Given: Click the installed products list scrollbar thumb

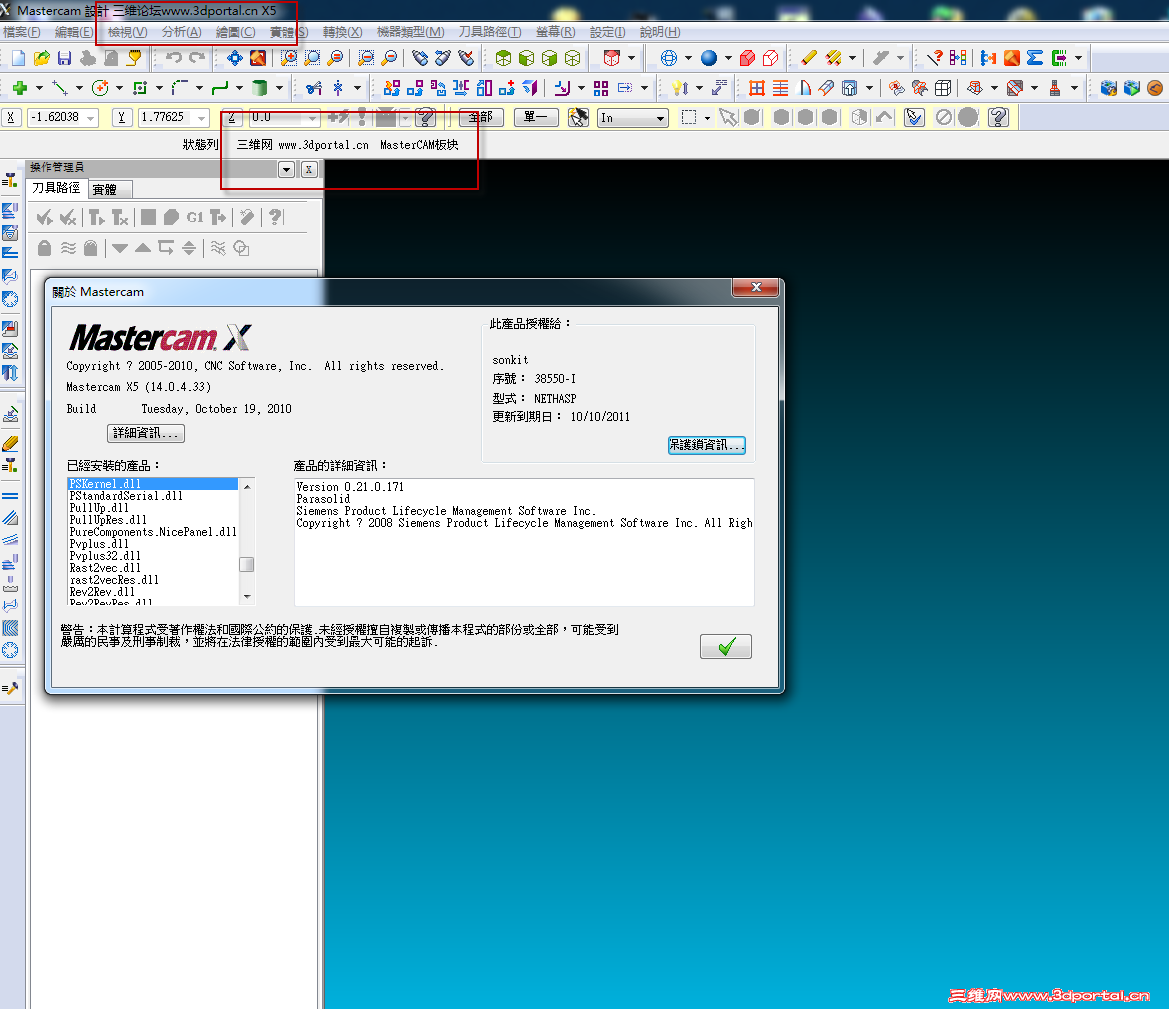Looking at the screenshot, I should point(247,565).
